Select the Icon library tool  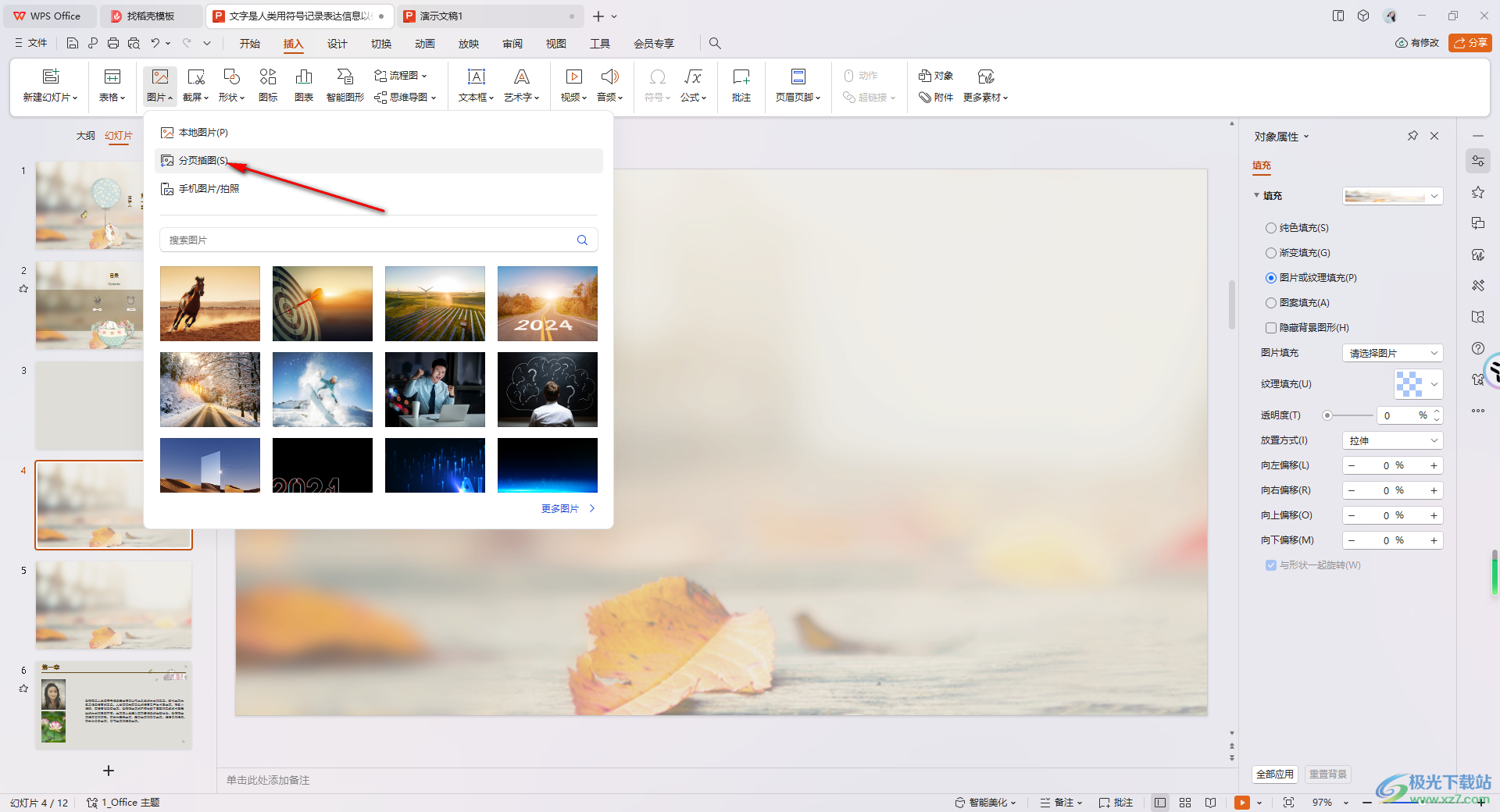coord(268,85)
